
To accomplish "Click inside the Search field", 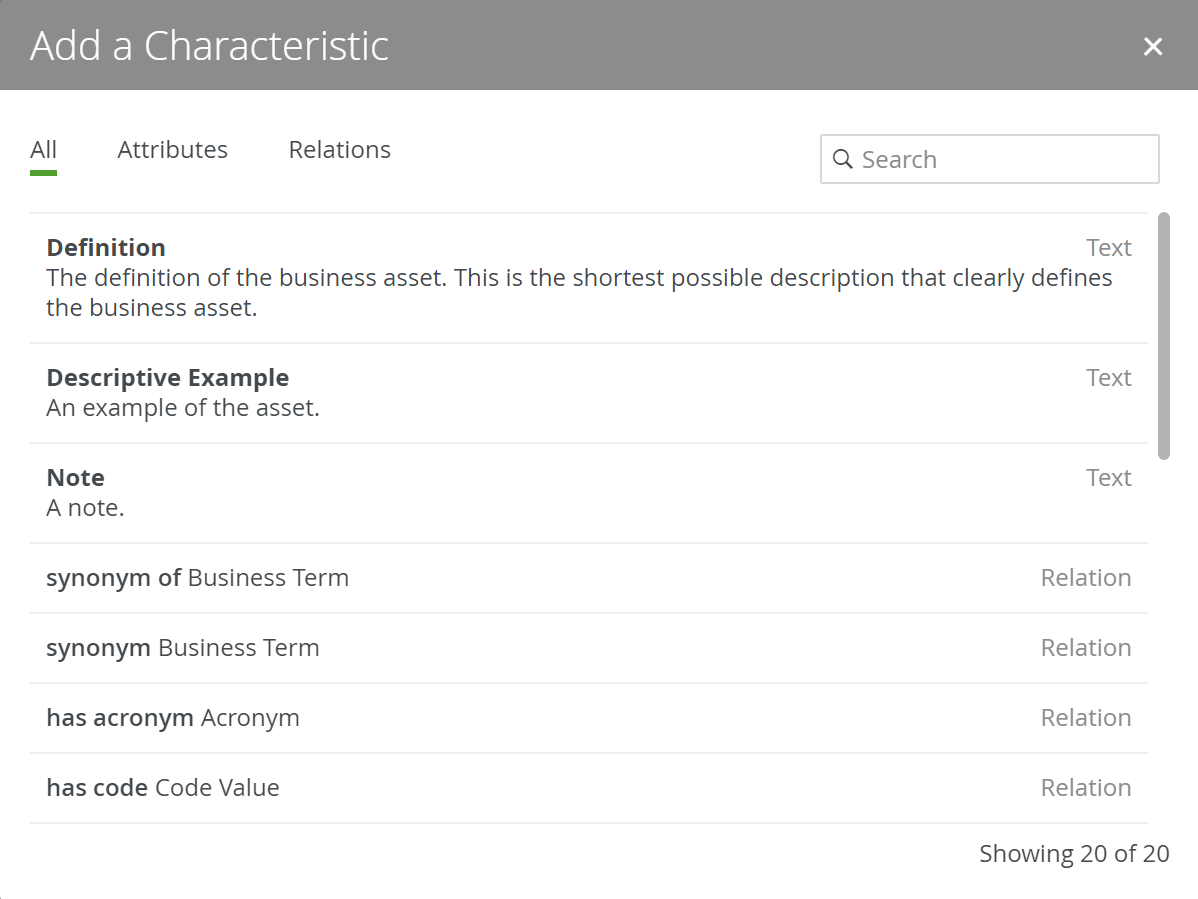I will (x=990, y=159).
